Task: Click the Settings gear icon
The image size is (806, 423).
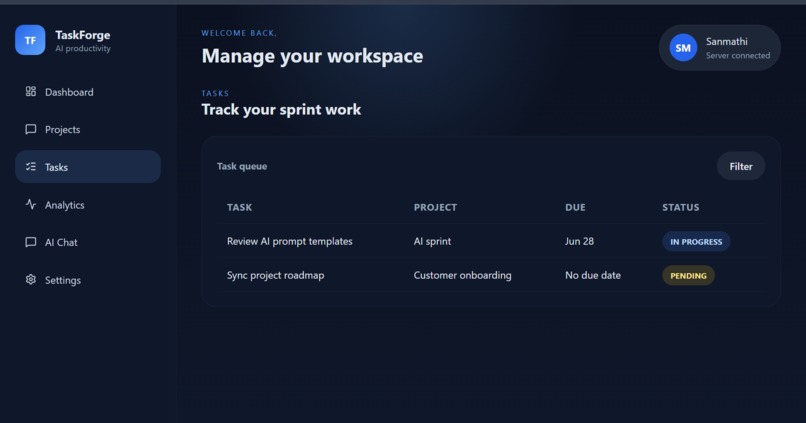Action: [31, 280]
